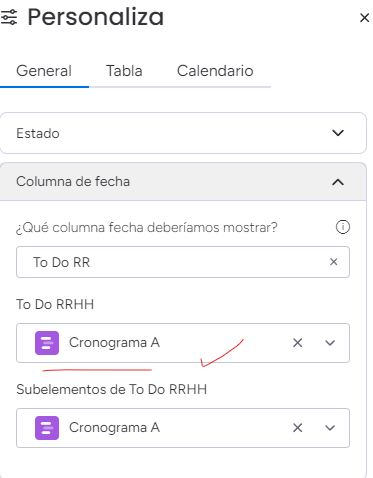Screen dimensions: 373x478
Task: Expand the Estado section chevron
Action: 338,133
